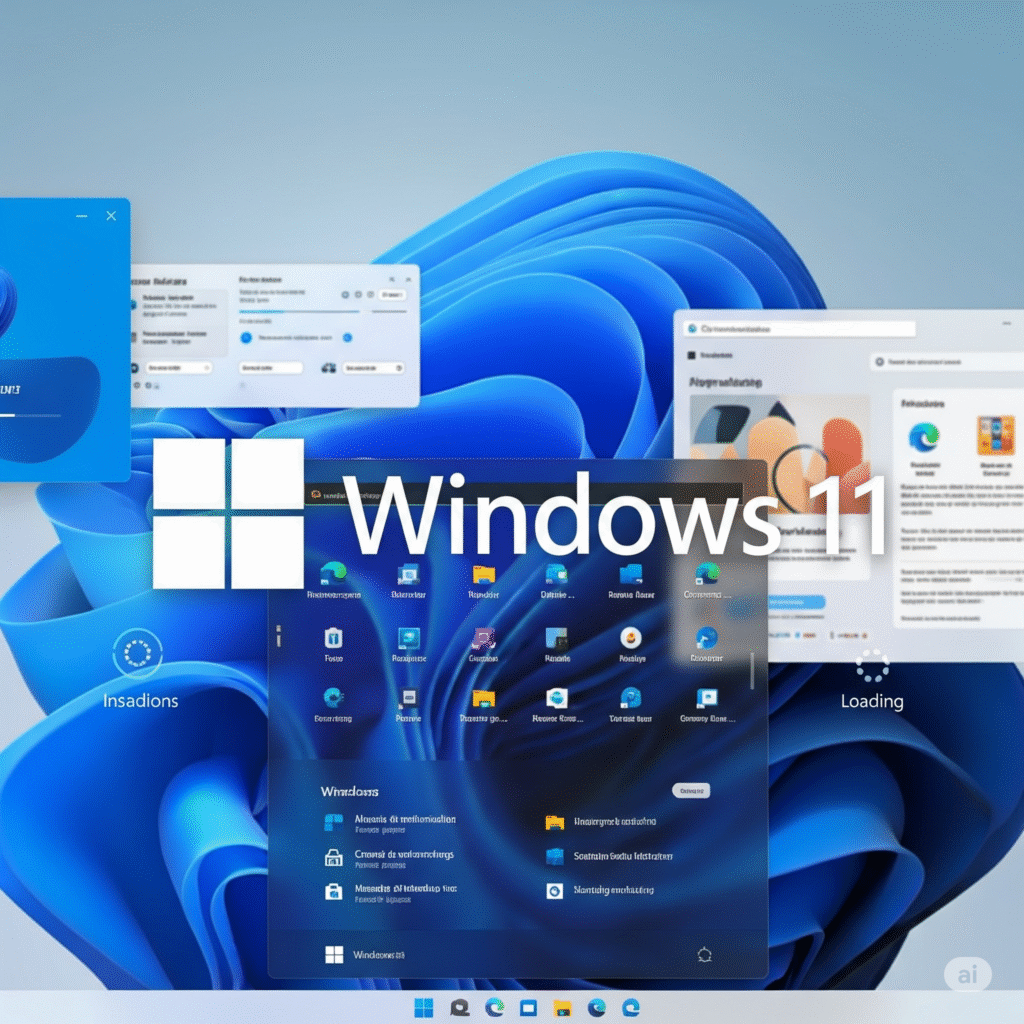This screenshot has width=1024, height=1024.
Task: Open the monitor app in the second pinned row
Action: [x=409, y=637]
